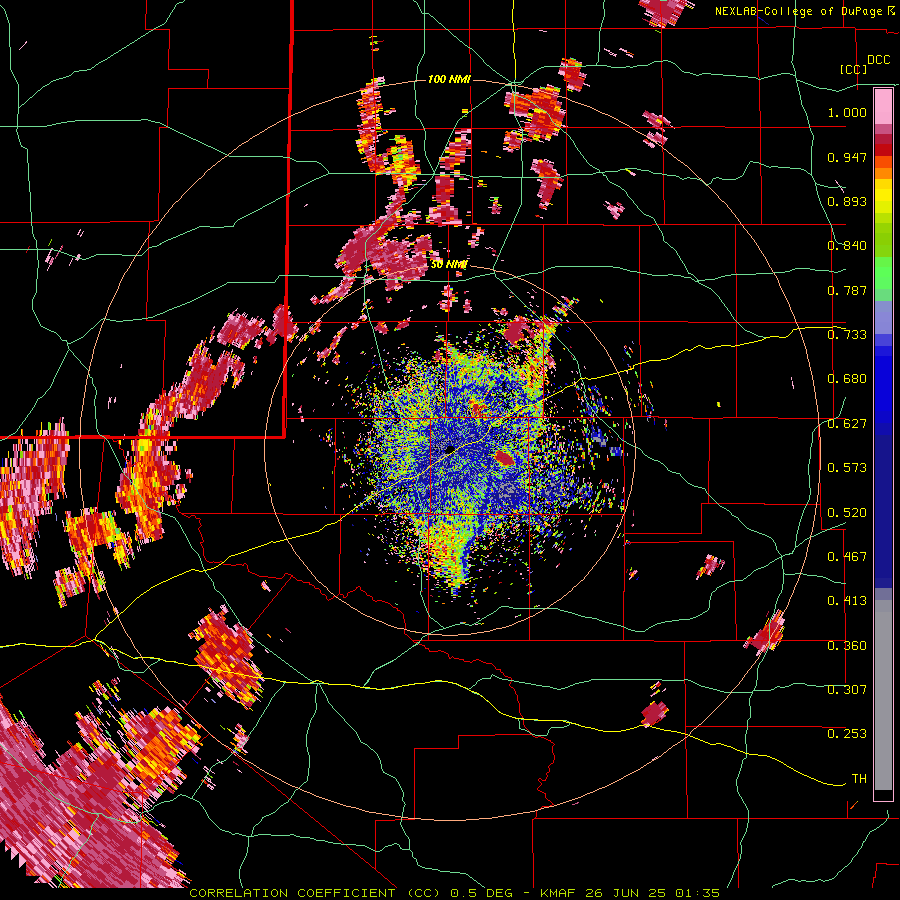Pick the yellow segment of the color bar
The width and height of the screenshot is (900, 900).
coord(883,197)
